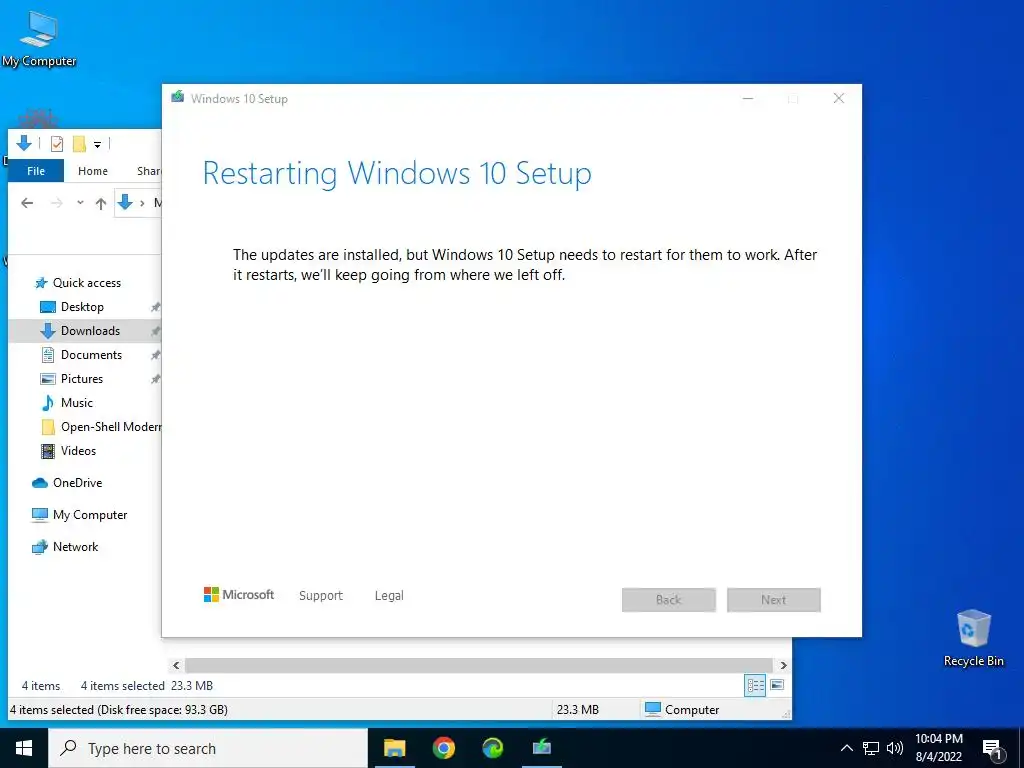
Task: Launch Google Chrome from taskbar
Action: tap(443, 748)
